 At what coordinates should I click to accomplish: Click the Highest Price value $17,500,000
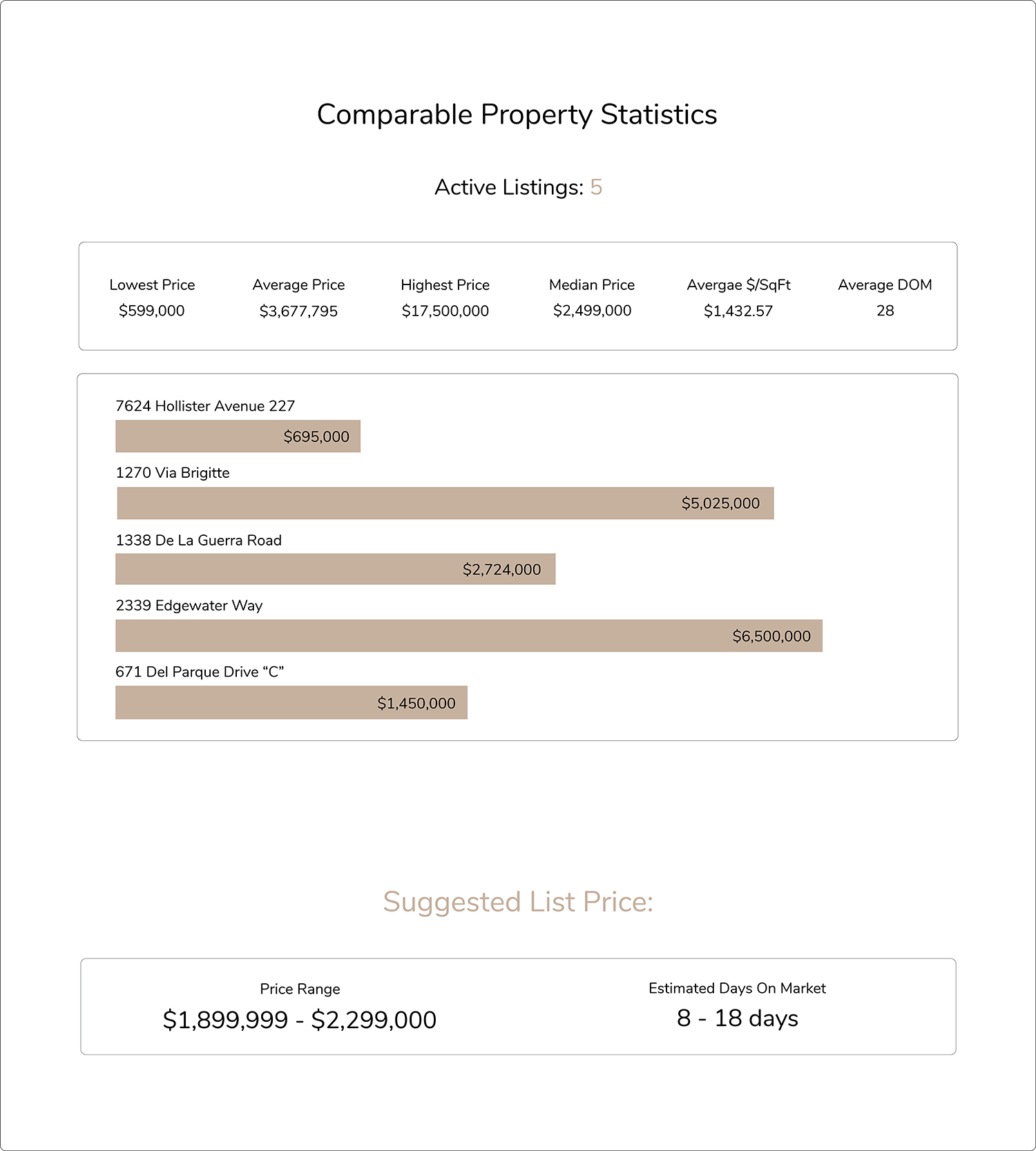coord(445,311)
